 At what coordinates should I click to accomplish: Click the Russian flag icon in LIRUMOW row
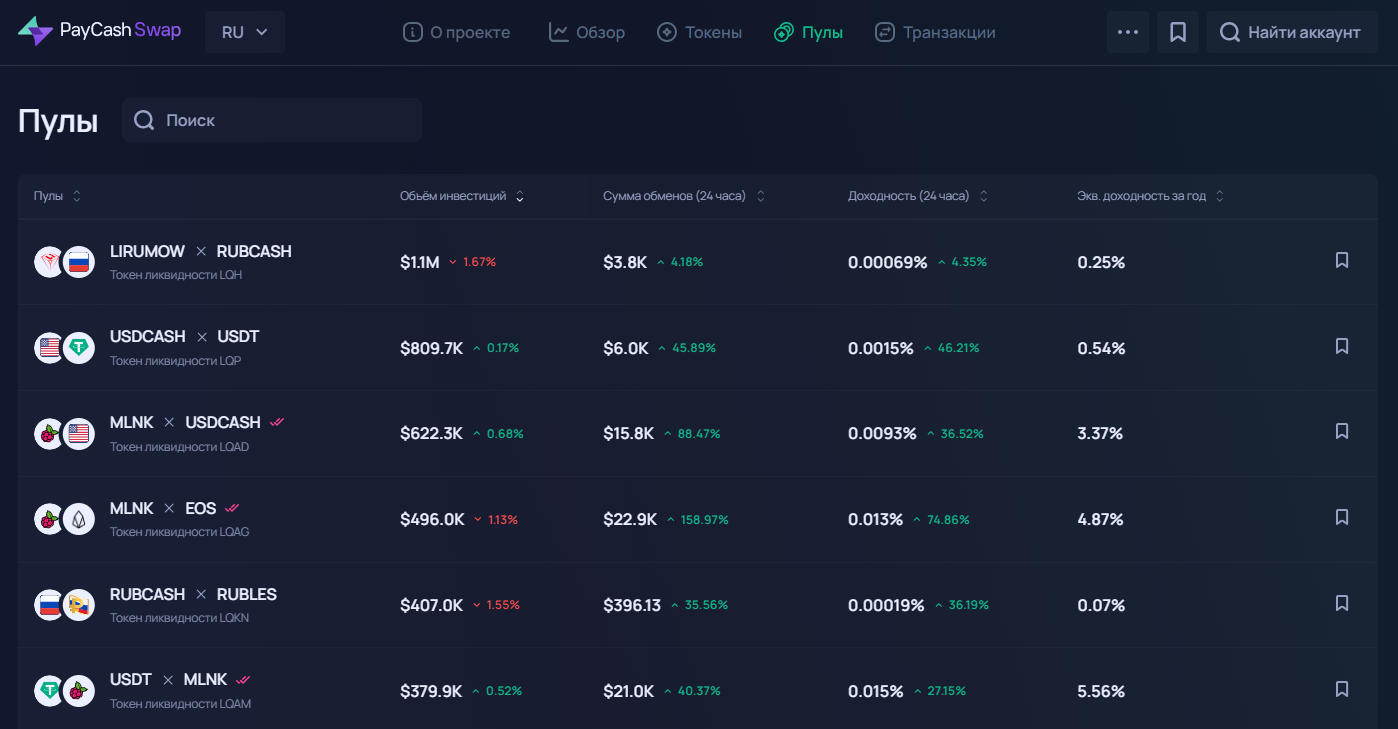pos(79,262)
